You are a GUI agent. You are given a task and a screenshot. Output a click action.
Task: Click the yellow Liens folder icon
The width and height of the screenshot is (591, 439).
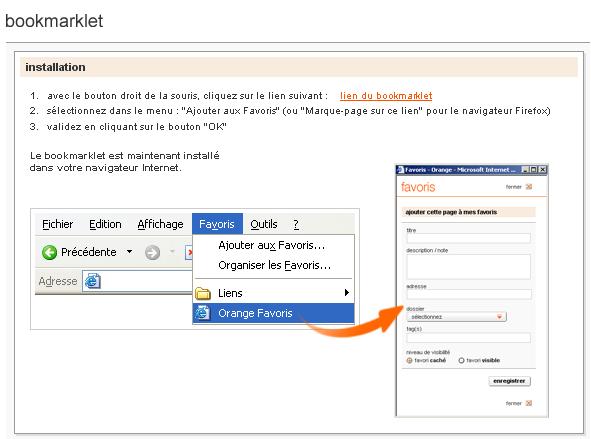pos(203,293)
